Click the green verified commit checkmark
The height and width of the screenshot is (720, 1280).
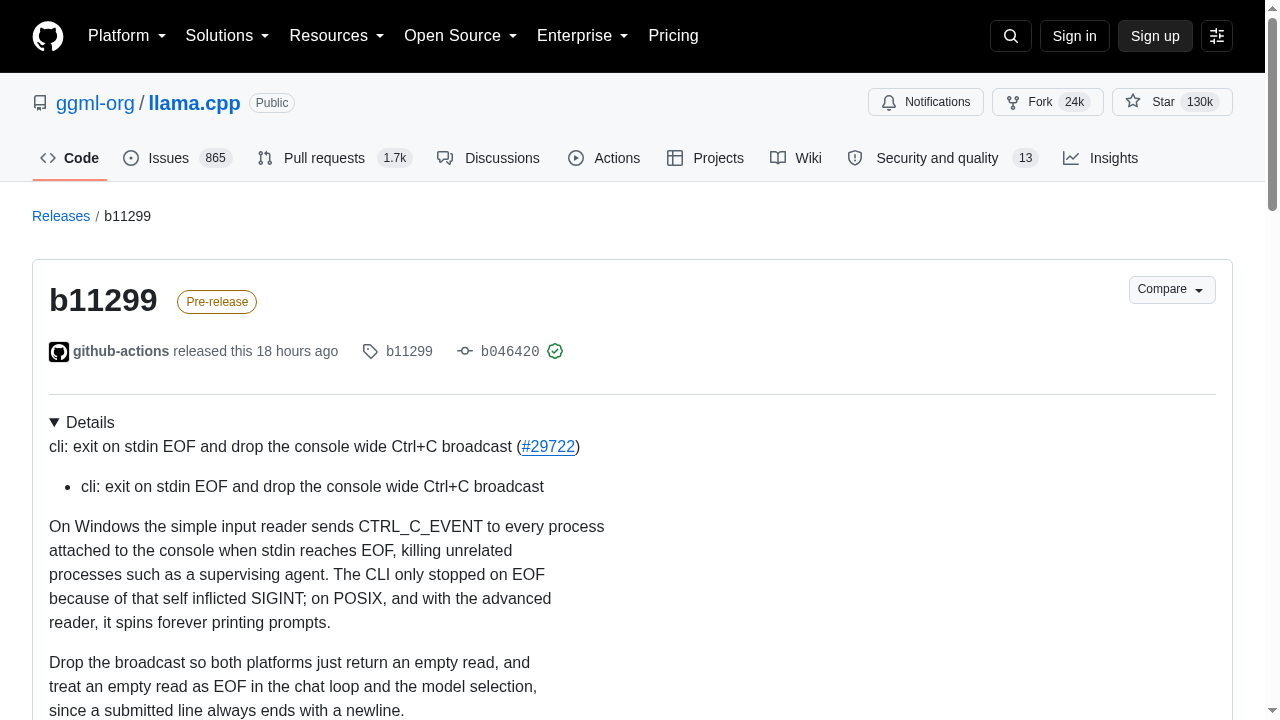[555, 351]
